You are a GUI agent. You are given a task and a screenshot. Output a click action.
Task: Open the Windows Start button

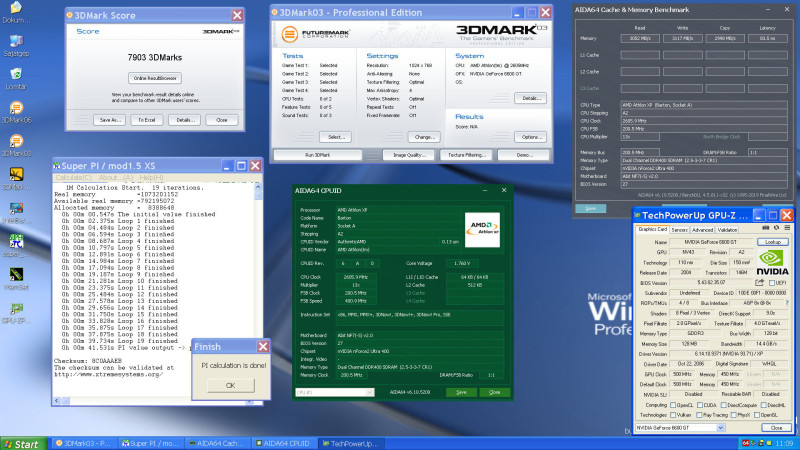[x=22, y=444]
